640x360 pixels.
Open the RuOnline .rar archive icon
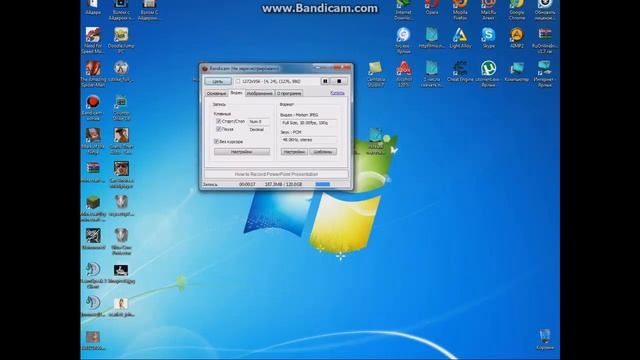545,40
